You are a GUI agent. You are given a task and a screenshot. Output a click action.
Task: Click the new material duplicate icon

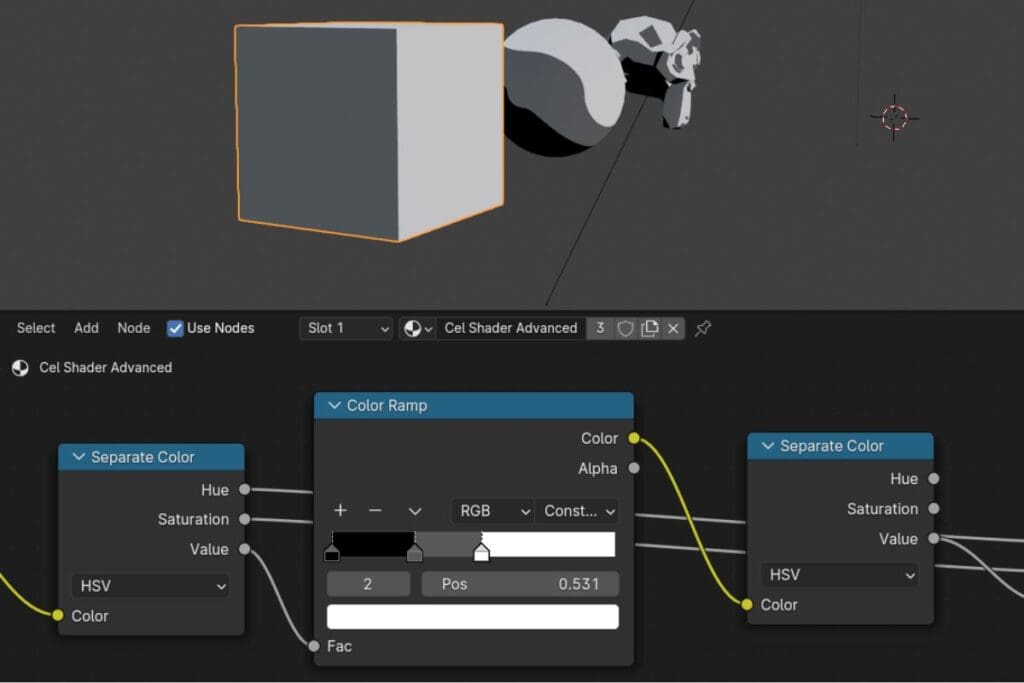coord(650,328)
